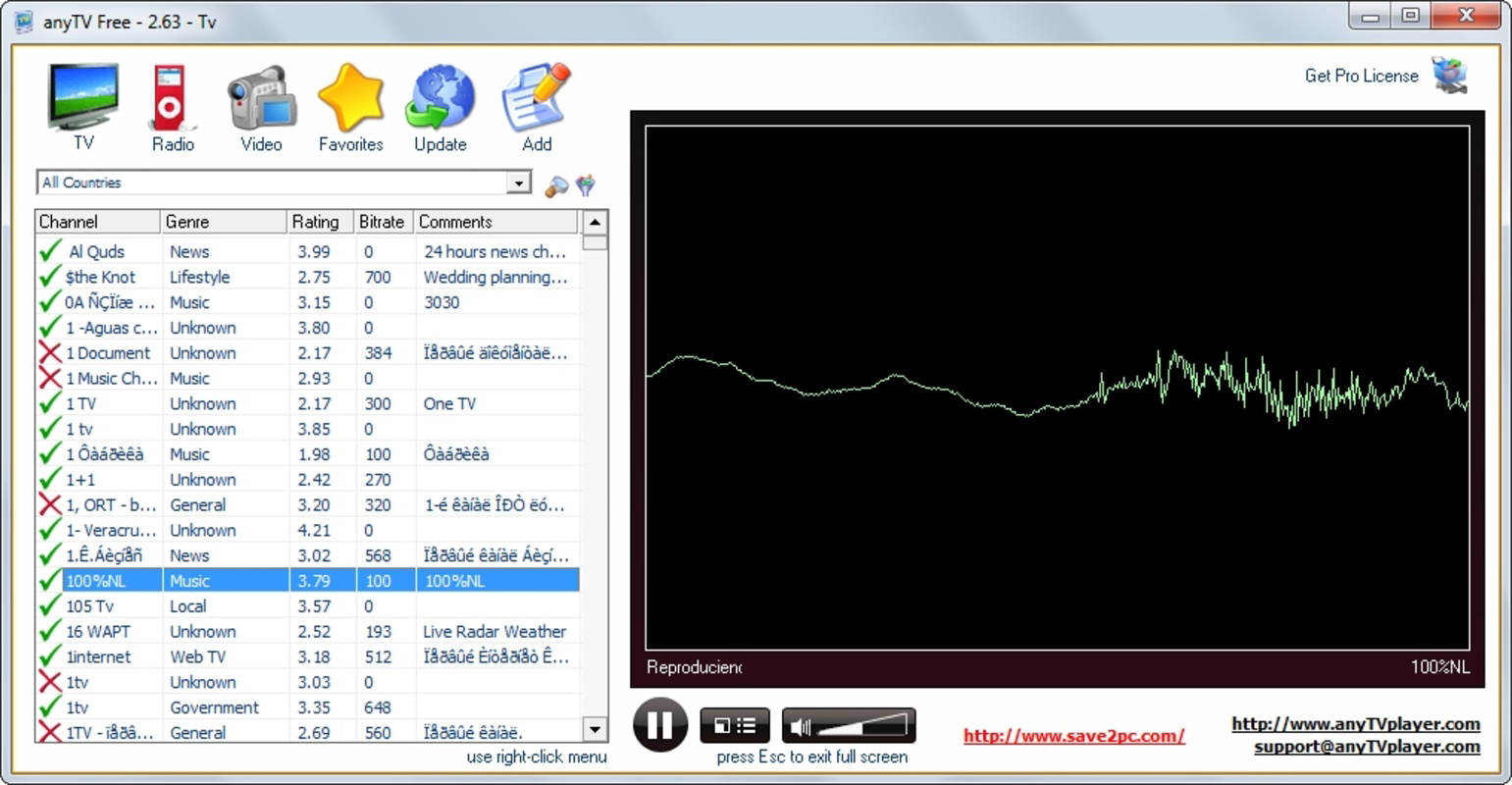Add a new channel entry
1512x785 pixels.
click(x=536, y=106)
